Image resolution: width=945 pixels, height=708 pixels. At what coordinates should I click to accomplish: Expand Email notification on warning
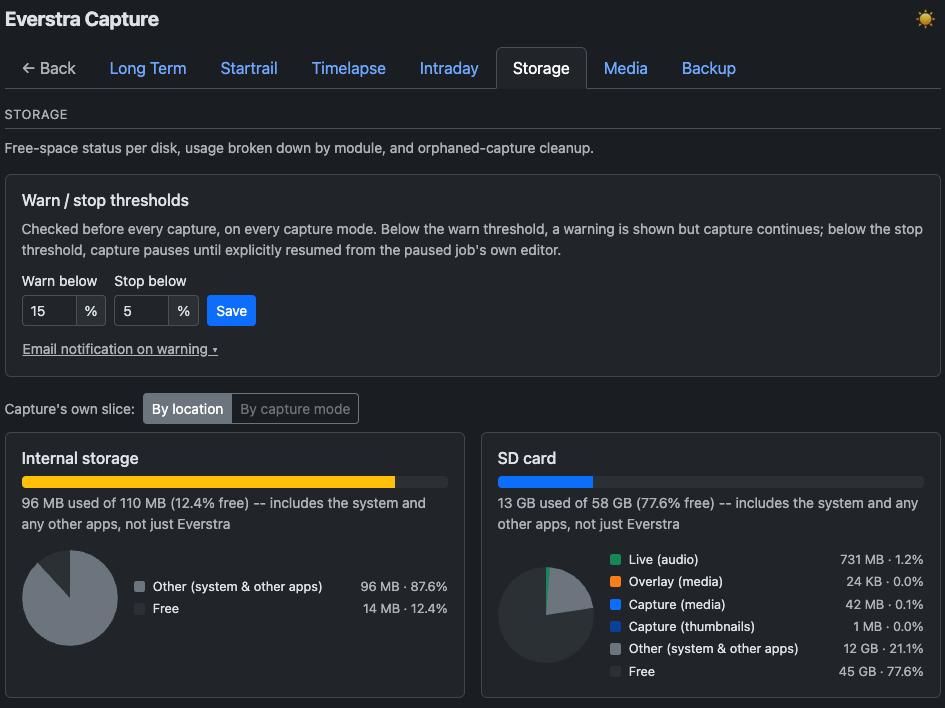pos(120,349)
